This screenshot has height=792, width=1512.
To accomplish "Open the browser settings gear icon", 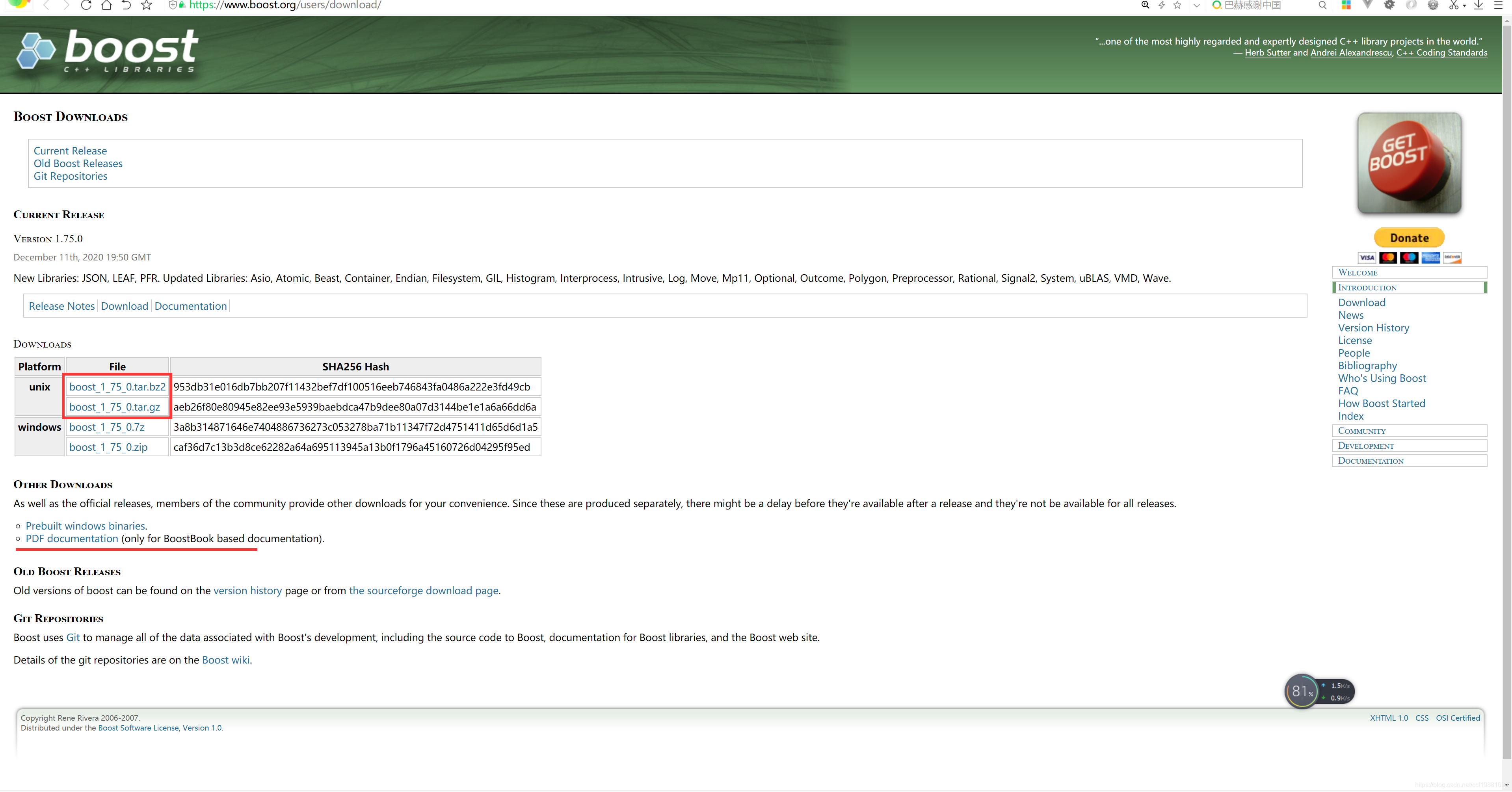I will click(1433, 5).
